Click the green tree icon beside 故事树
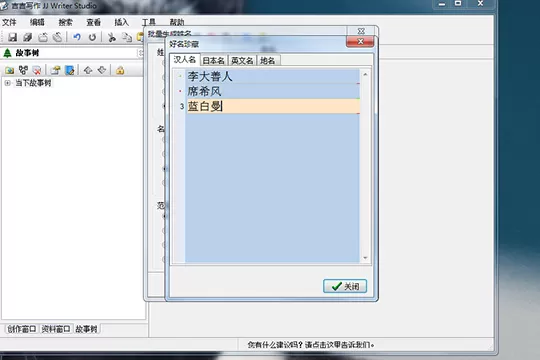The image size is (540, 360). (x=7, y=53)
